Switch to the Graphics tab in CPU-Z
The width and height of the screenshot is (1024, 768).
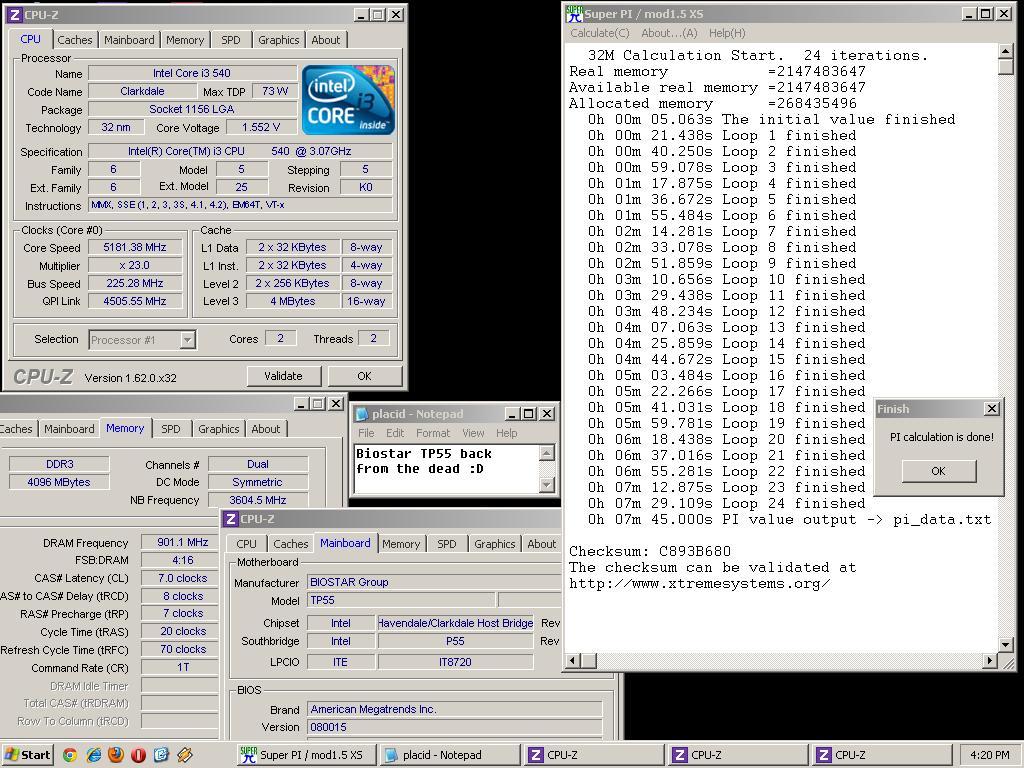tap(278, 40)
